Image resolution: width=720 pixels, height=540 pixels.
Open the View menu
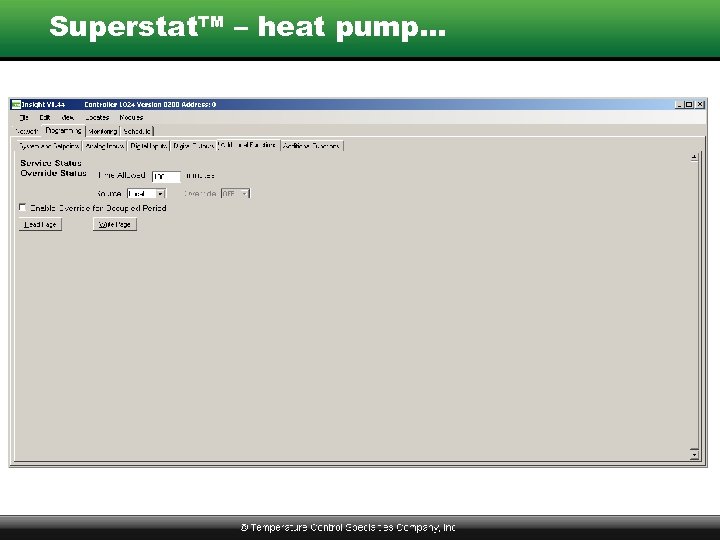click(x=68, y=118)
